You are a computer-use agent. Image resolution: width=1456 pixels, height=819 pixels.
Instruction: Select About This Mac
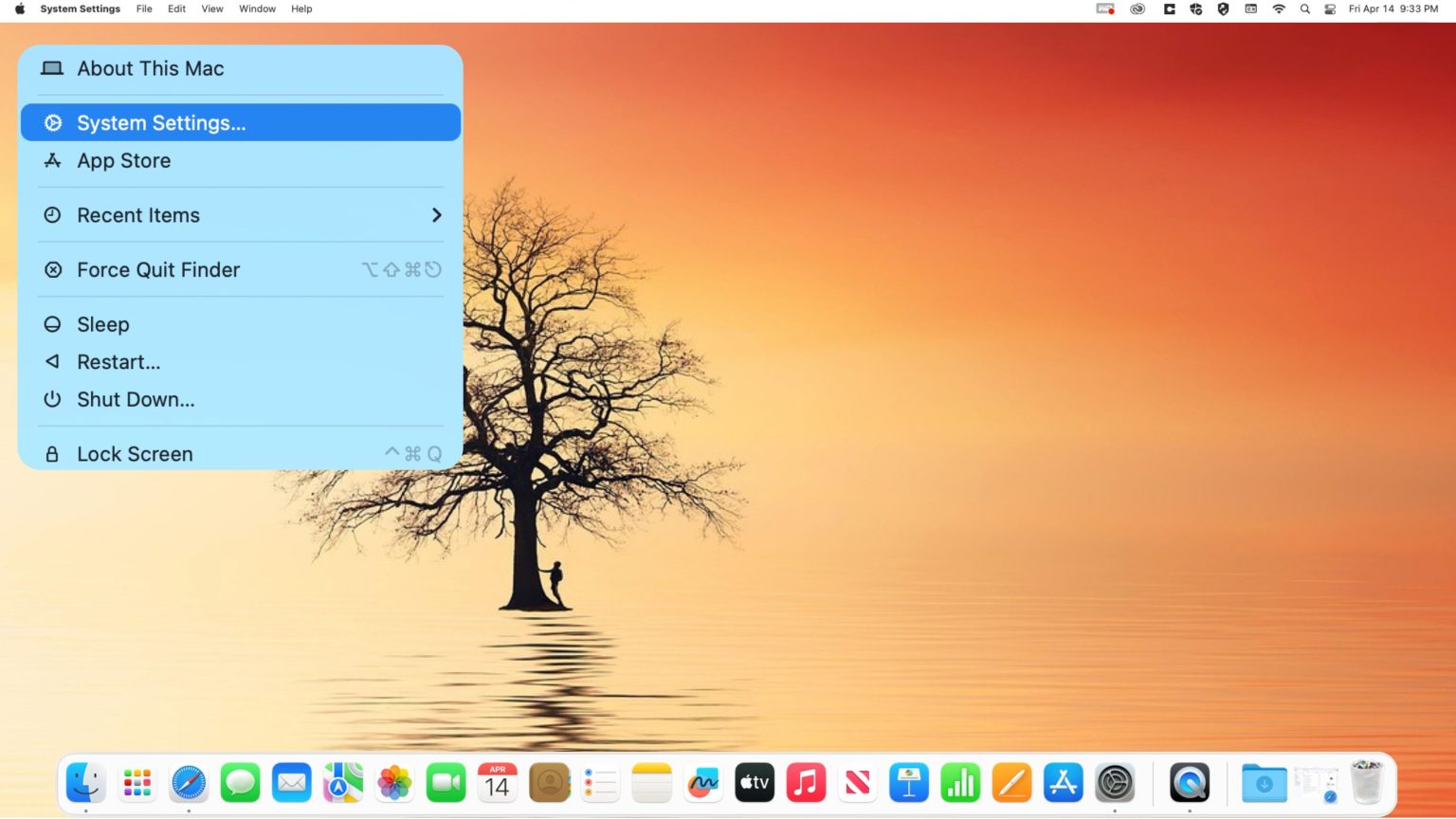[x=151, y=68]
